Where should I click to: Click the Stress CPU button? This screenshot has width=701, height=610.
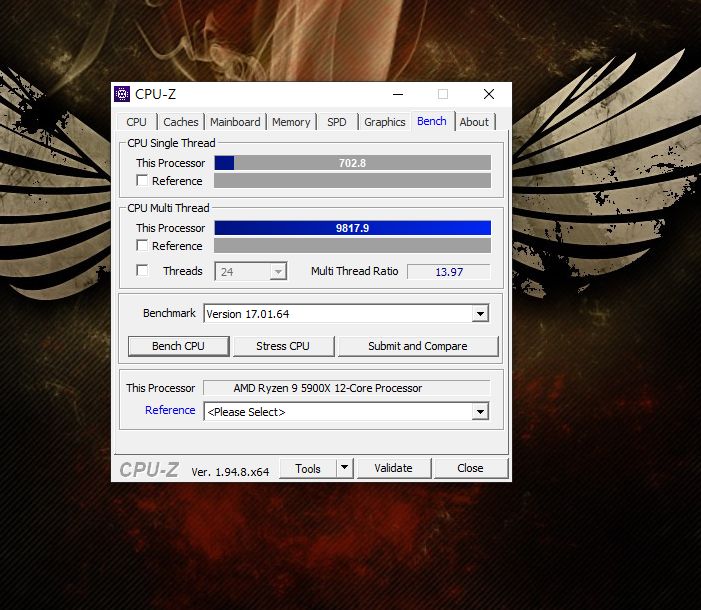pyautogui.click(x=283, y=346)
